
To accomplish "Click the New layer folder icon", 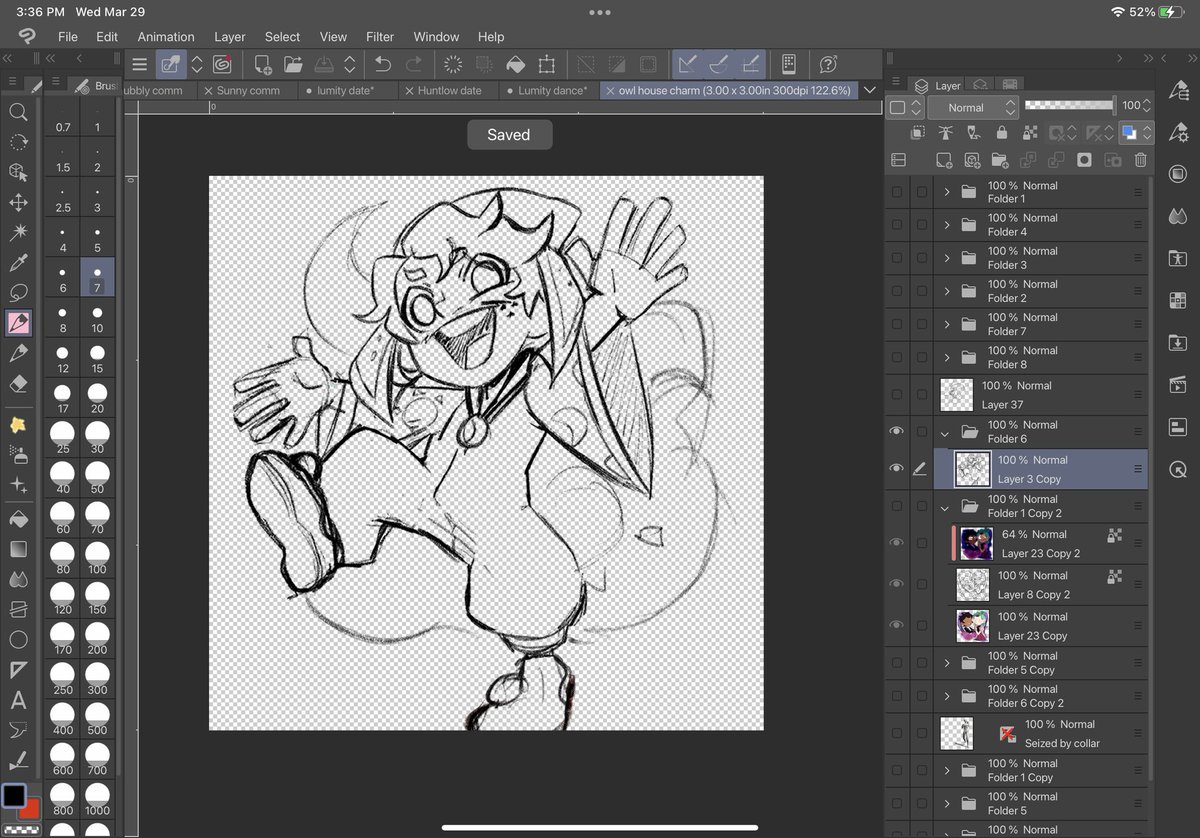I will (999, 160).
